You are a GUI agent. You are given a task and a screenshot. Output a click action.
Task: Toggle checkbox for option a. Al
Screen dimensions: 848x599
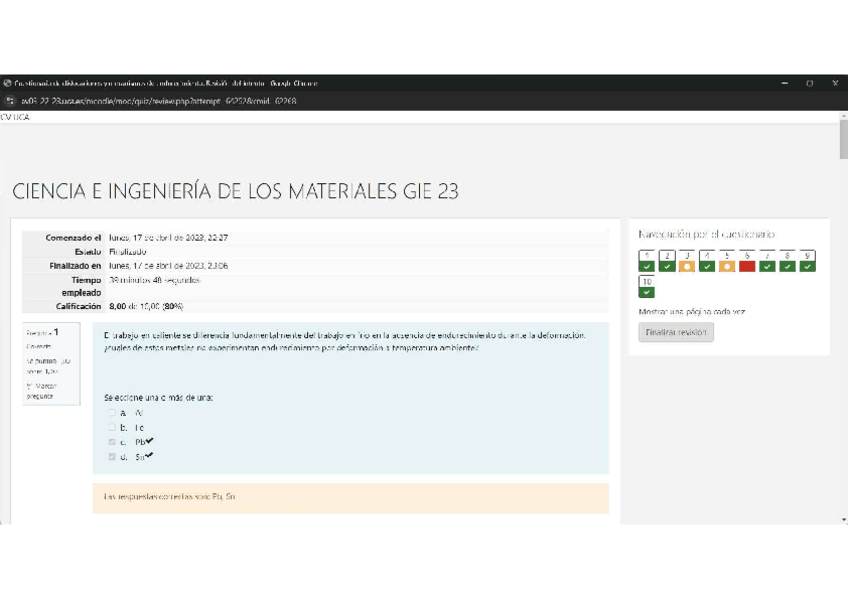[112, 412]
